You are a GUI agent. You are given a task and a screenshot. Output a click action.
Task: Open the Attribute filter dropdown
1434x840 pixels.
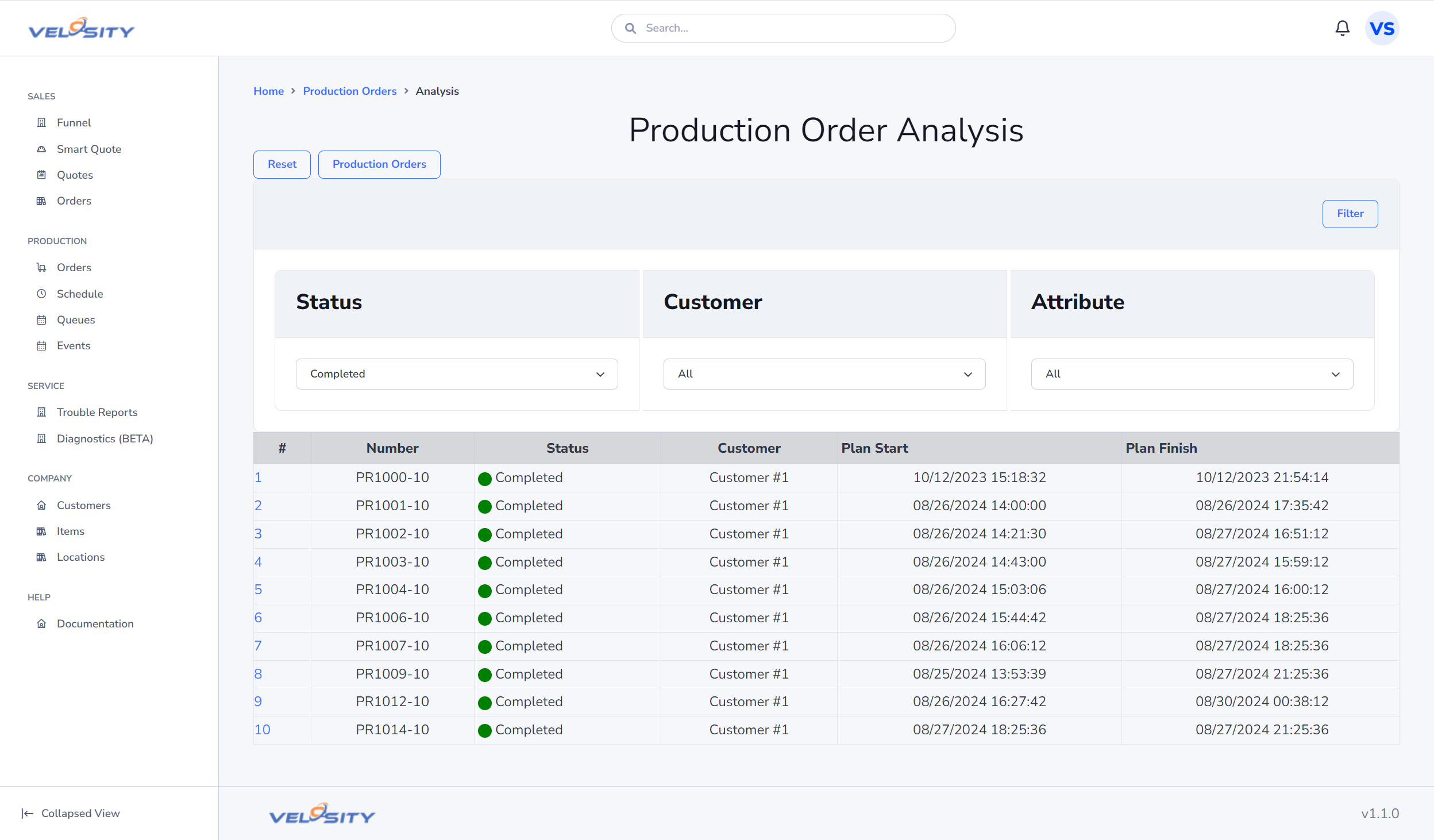(1192, 374)
